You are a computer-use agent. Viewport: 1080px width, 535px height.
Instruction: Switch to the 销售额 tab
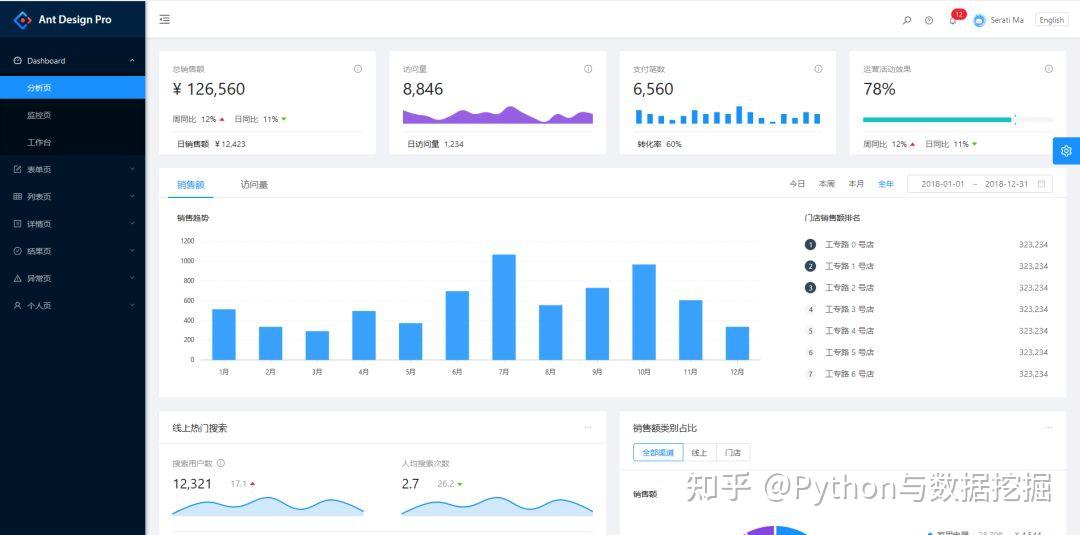click(191, 185)
